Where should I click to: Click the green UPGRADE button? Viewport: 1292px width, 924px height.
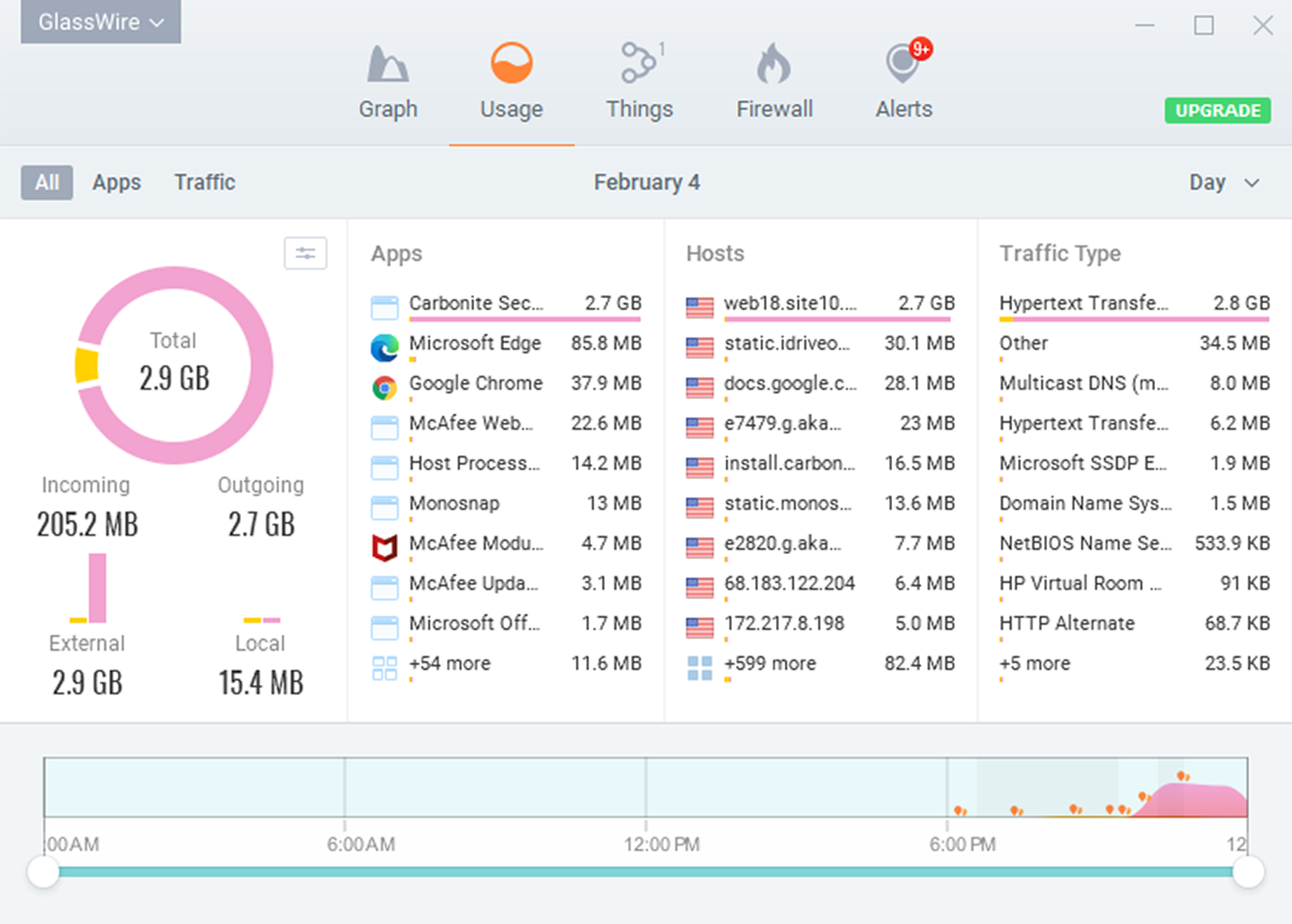(x=1218, y=110)
